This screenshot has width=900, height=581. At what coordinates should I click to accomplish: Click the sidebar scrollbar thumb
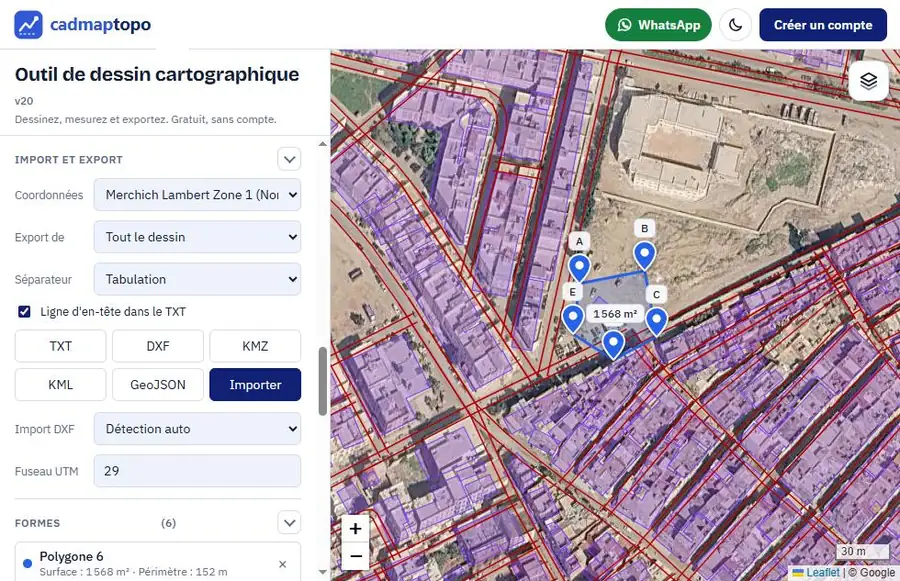pos(323,381)
